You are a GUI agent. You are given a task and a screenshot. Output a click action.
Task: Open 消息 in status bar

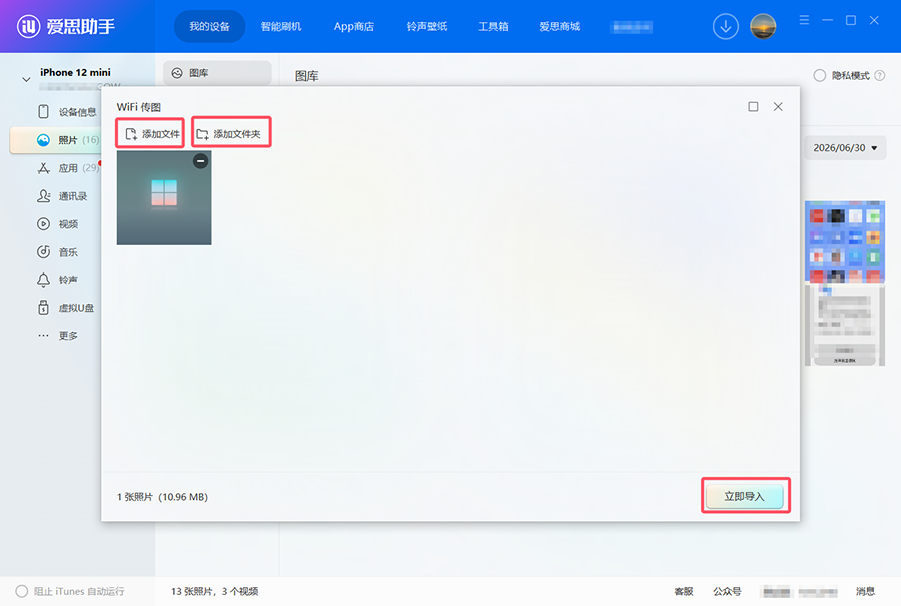(865, 591)
